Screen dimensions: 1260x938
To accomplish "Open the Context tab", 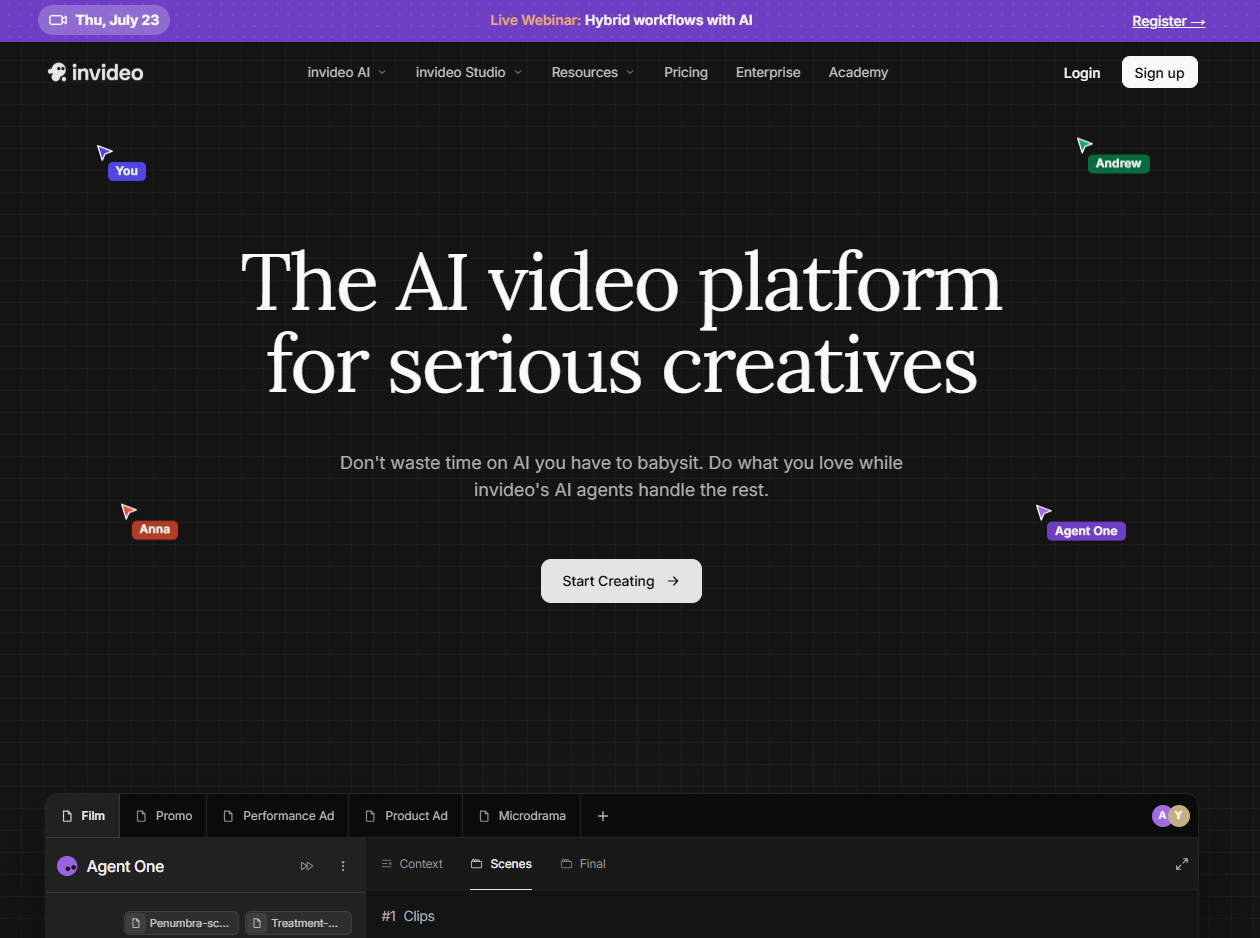I will (x=412, y=864).
